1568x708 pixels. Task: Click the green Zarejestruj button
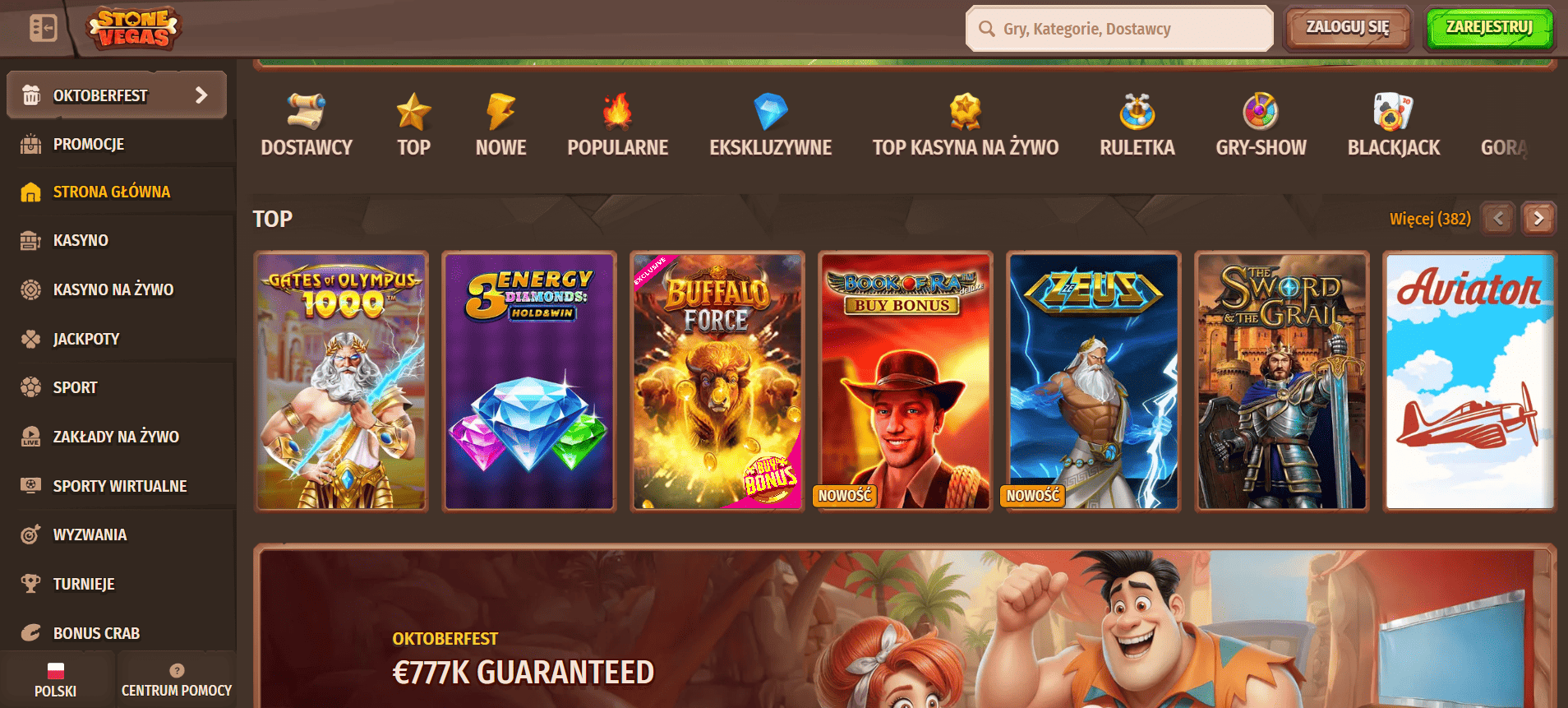pos(1489,28)
